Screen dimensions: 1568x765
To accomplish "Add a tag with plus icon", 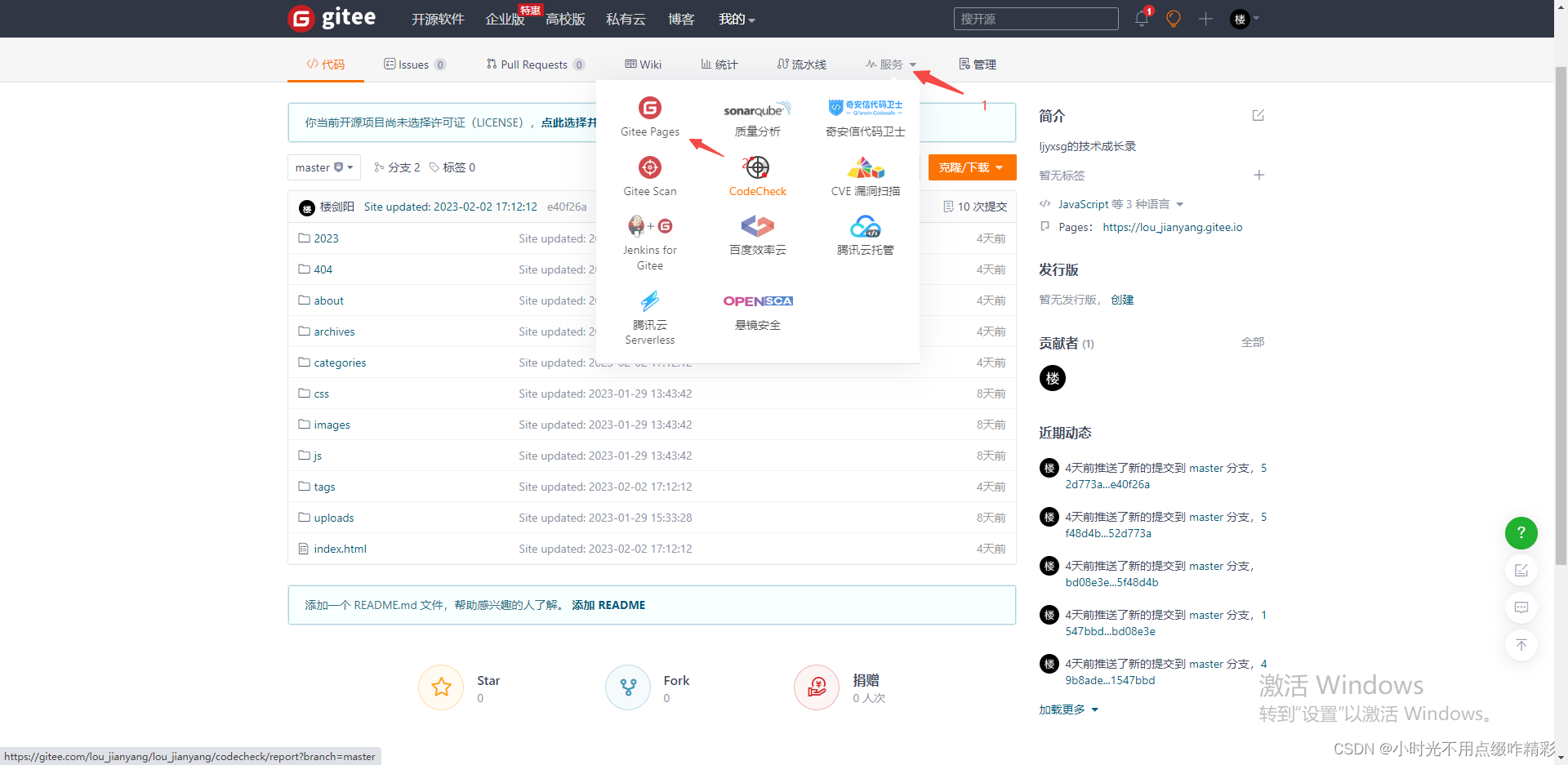I will (1258, 175).
